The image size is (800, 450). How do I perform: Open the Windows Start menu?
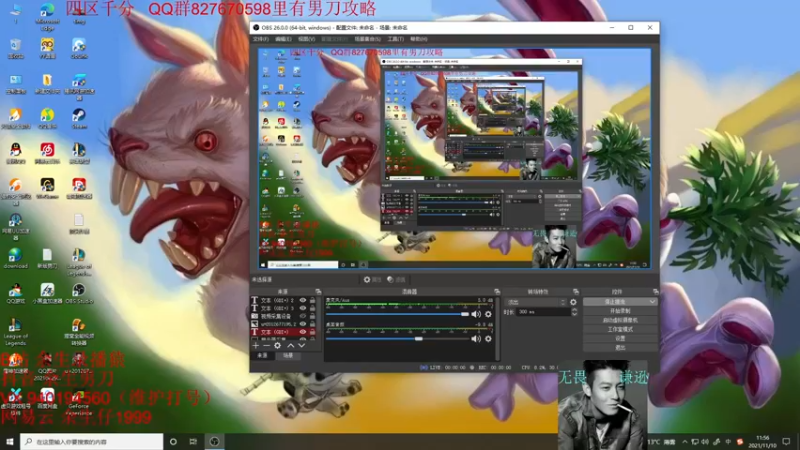pos(9,441)
